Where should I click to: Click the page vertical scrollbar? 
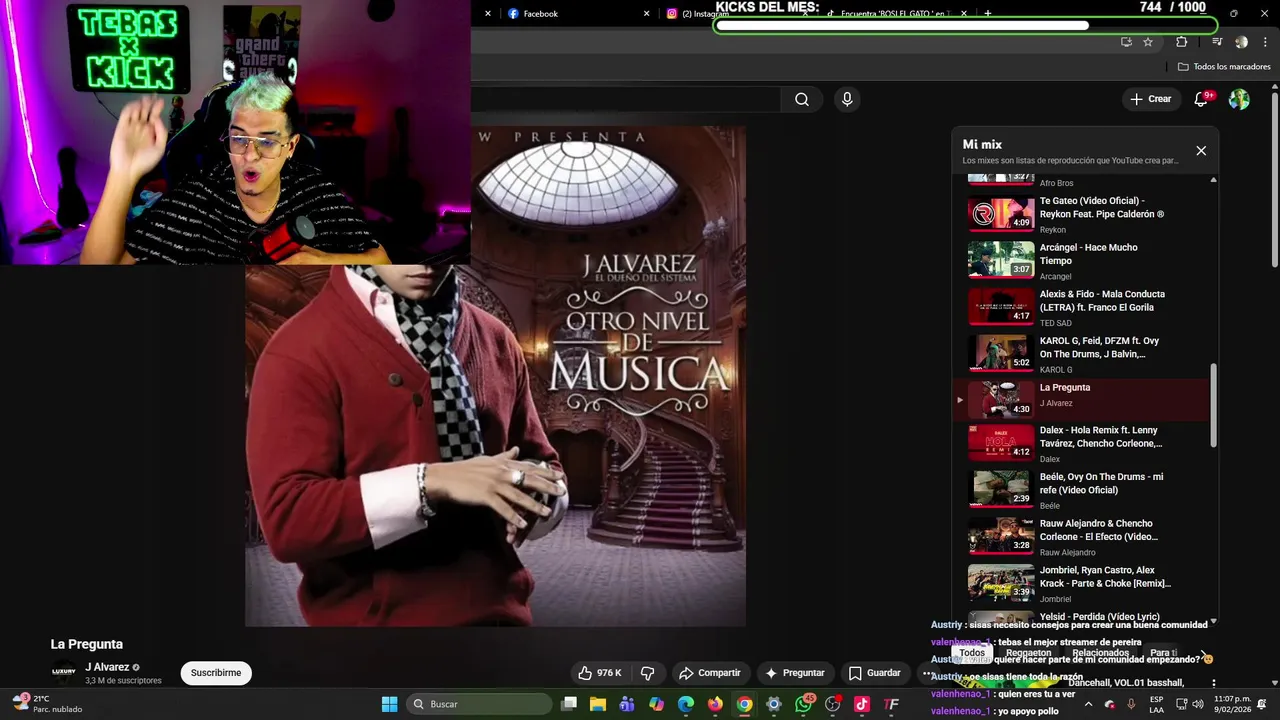pos(1274,180)
